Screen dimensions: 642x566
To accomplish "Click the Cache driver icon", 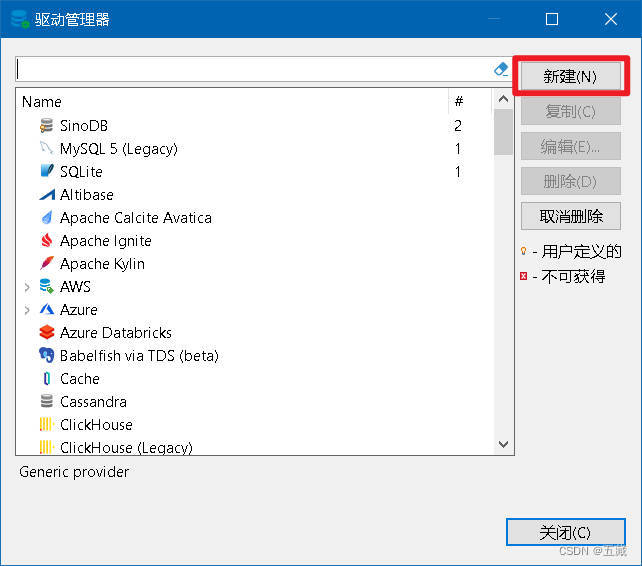I will pyautogui.click(x=47, y=378).
